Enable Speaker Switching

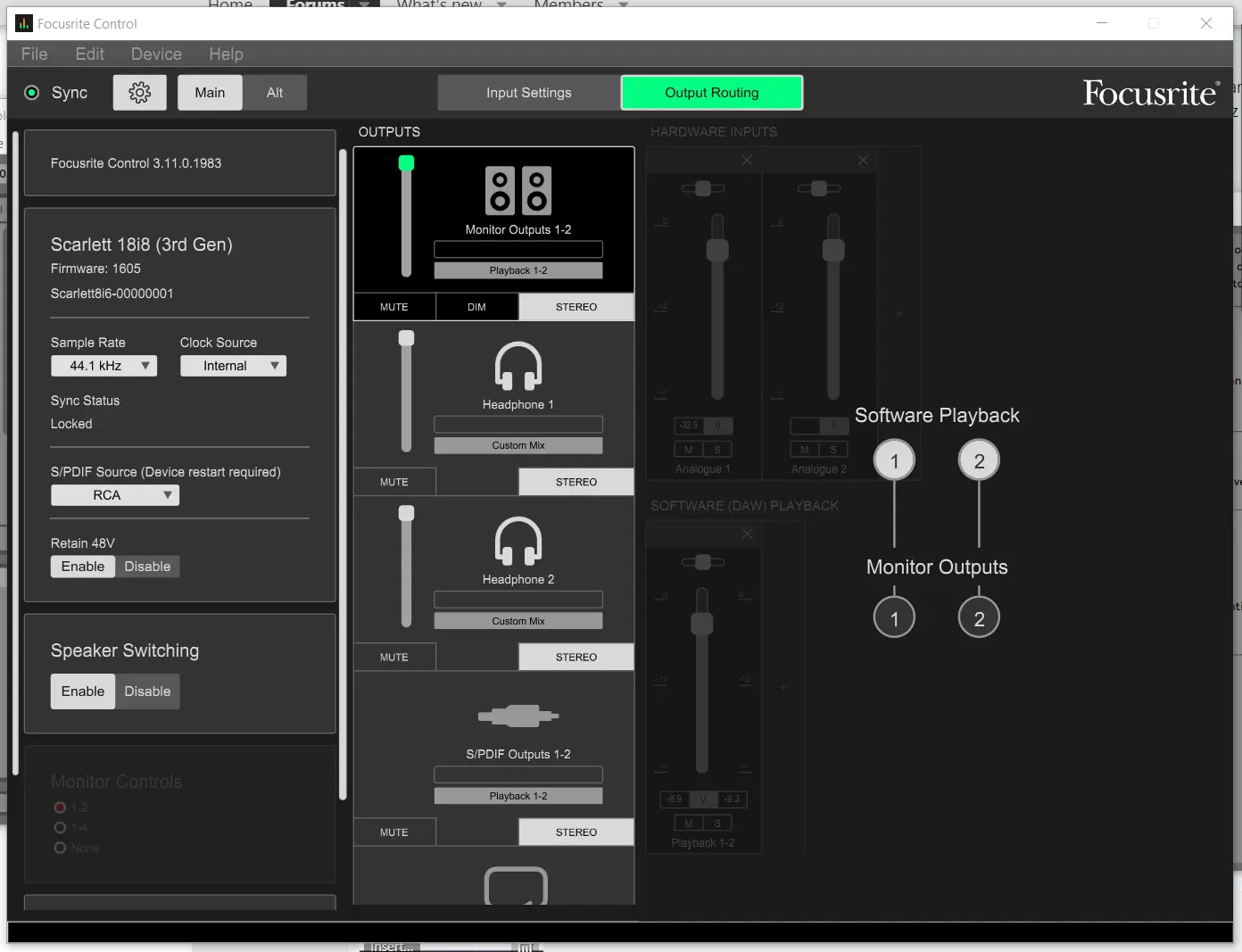(83, 691)
